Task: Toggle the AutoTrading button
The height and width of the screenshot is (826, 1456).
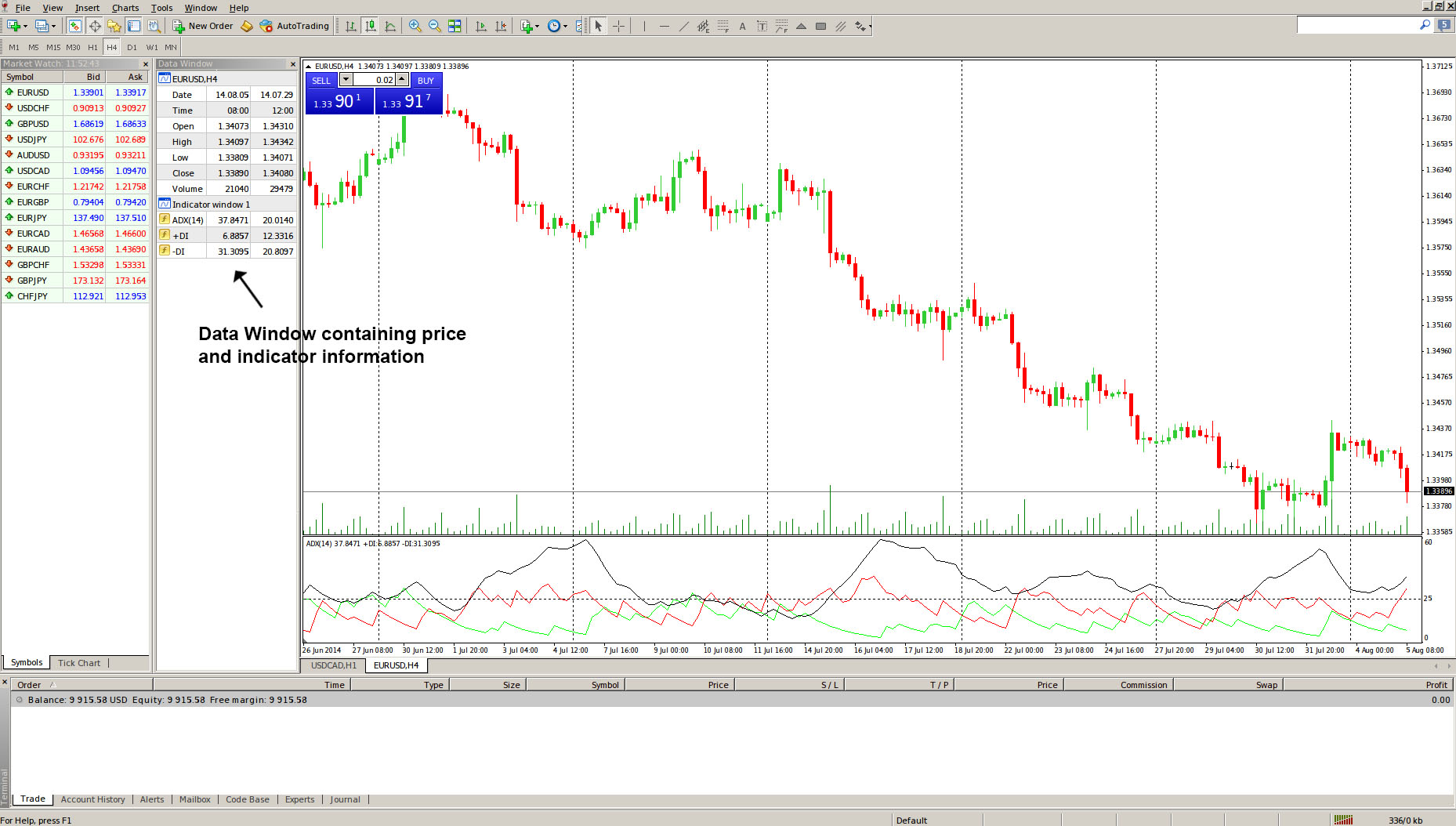Action: [x=294, y=26]
